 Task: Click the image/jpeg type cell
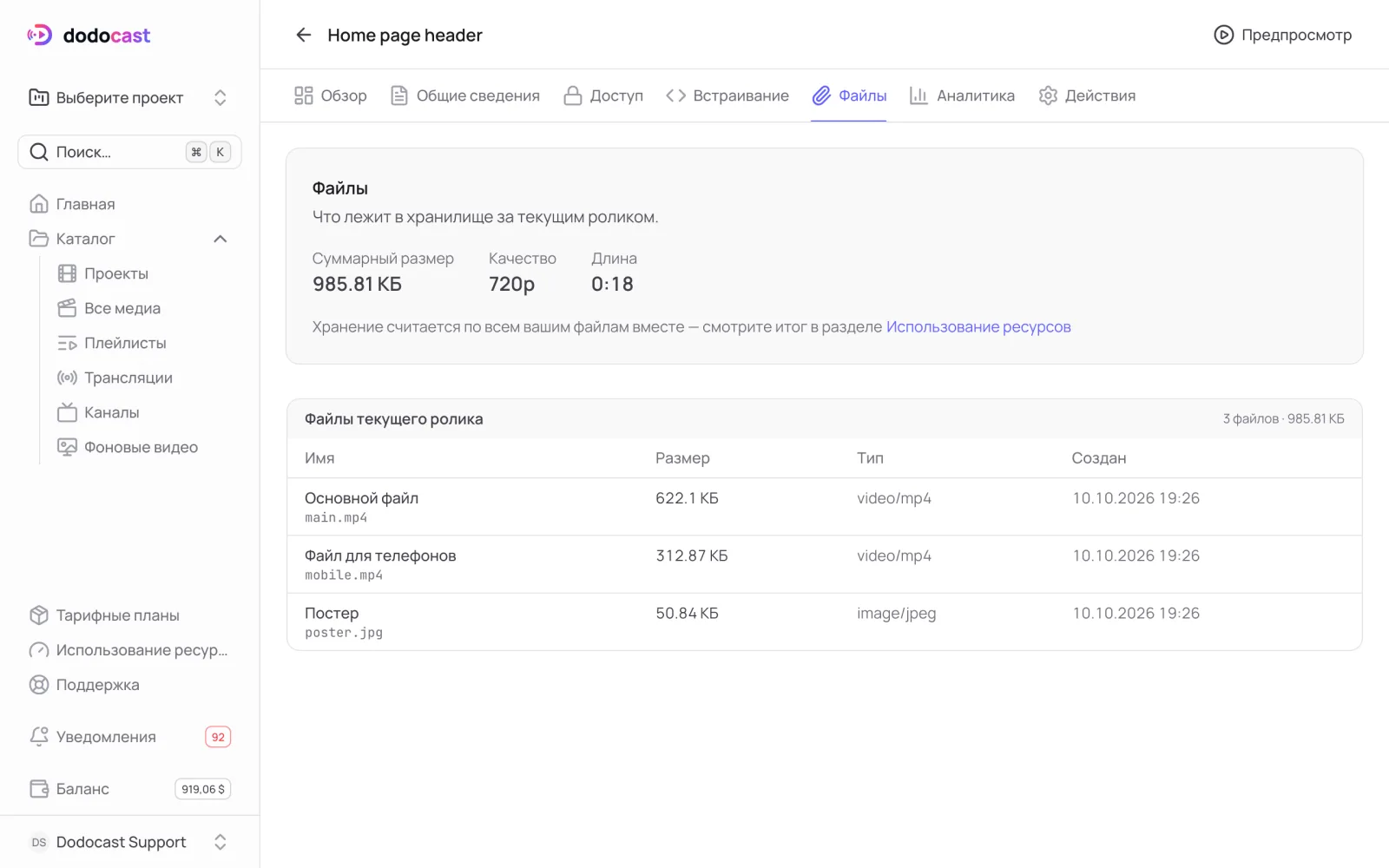(x=897, y=614)
